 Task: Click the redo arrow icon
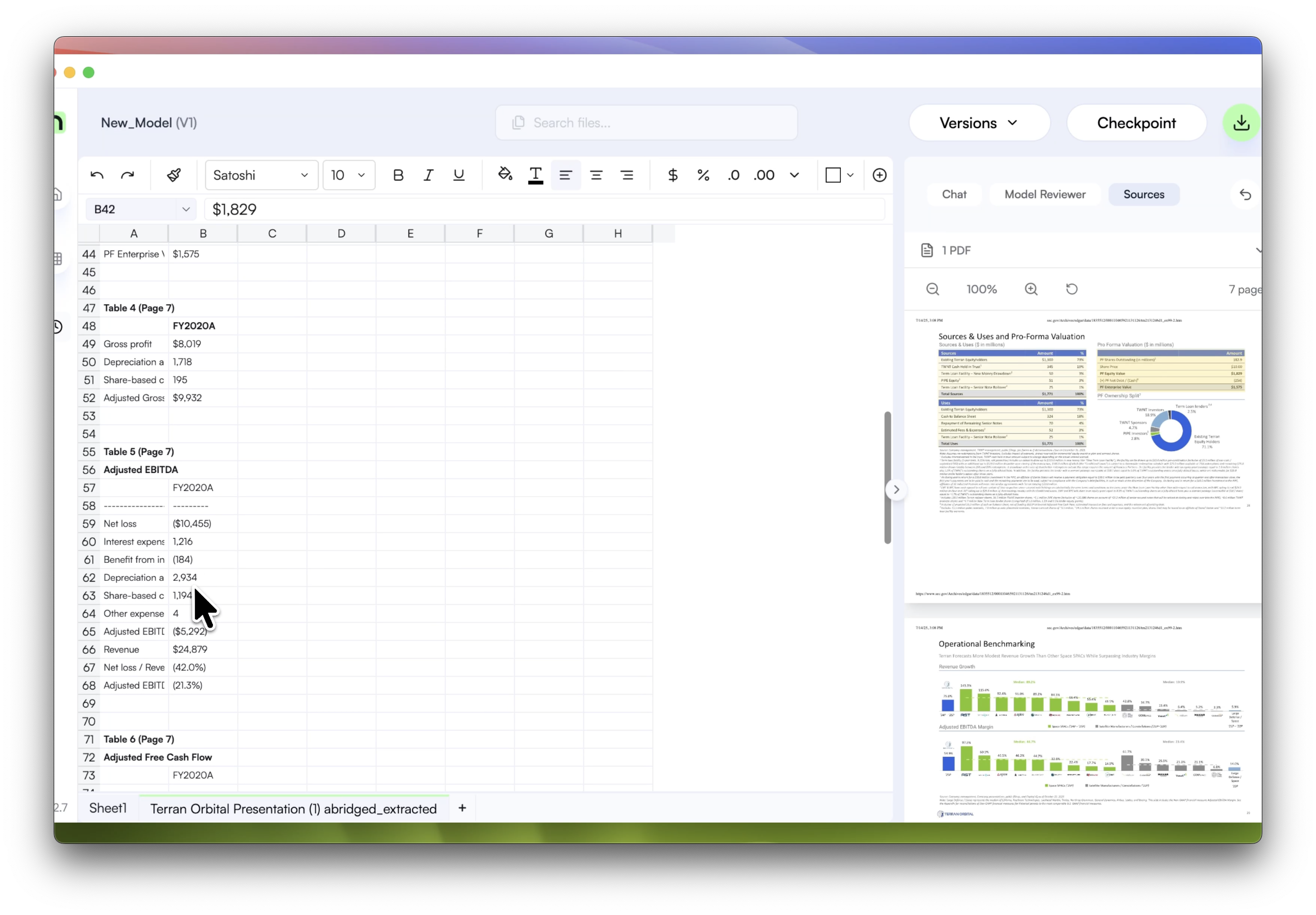click(x=127, y=176)
